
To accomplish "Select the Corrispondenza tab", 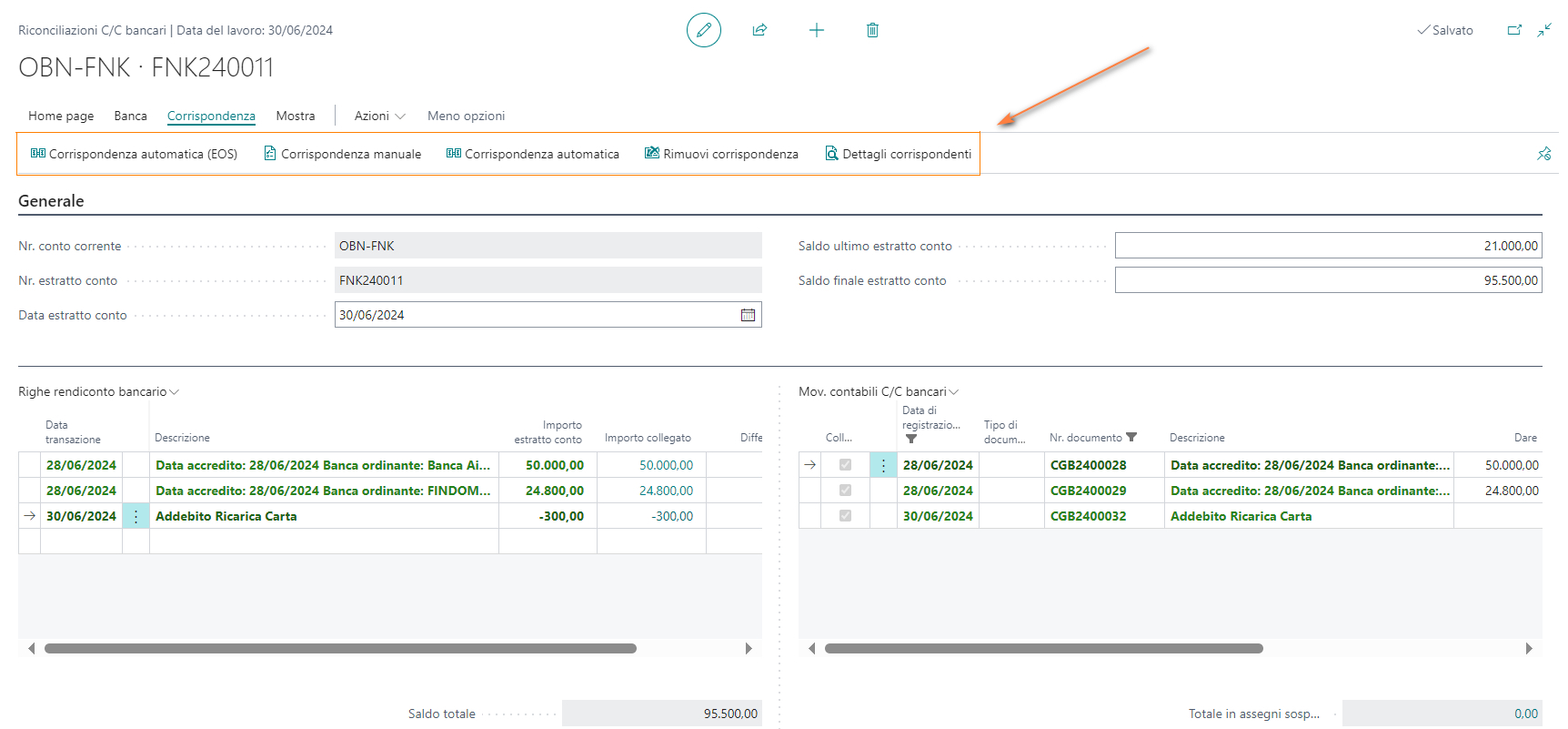I will pyautogui.click(x=211, y=116).
